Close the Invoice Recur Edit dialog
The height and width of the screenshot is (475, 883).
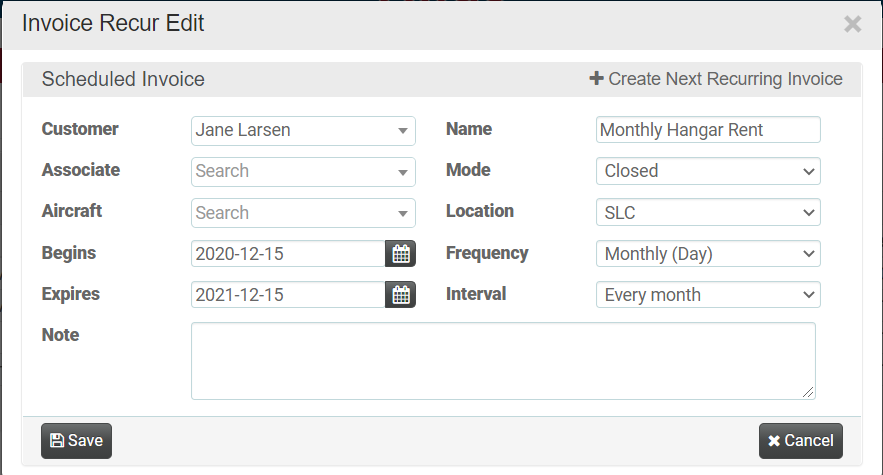tap(852, 25)
